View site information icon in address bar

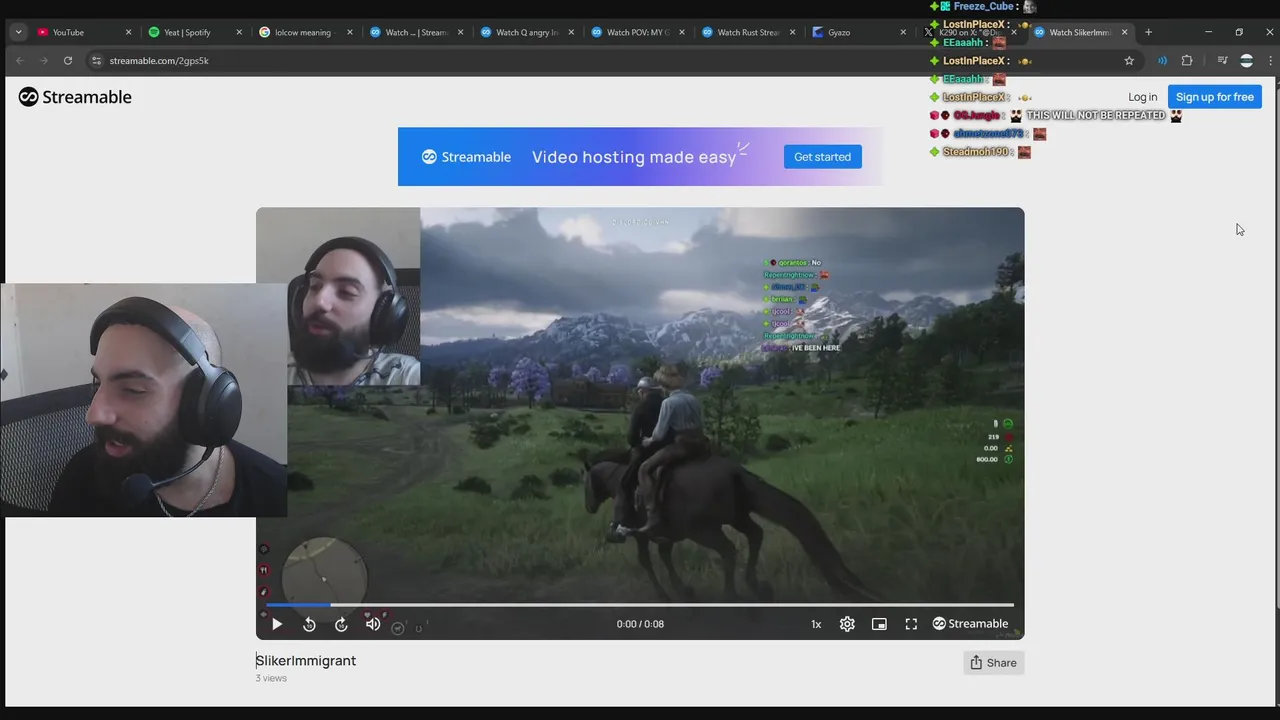tap(97, 61)
